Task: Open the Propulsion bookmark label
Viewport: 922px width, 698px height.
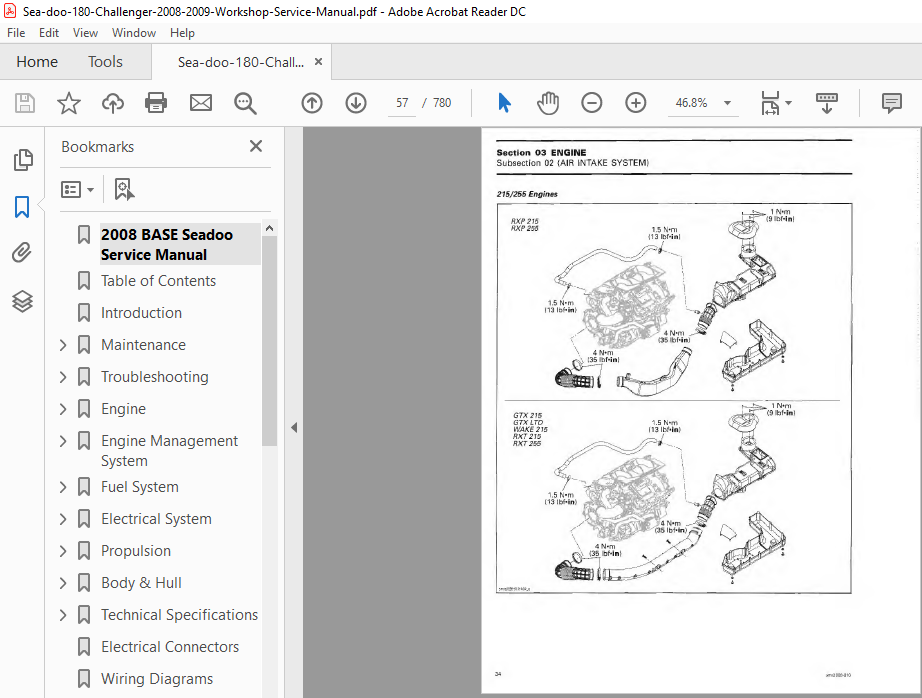Action: [x=136, y=551]
